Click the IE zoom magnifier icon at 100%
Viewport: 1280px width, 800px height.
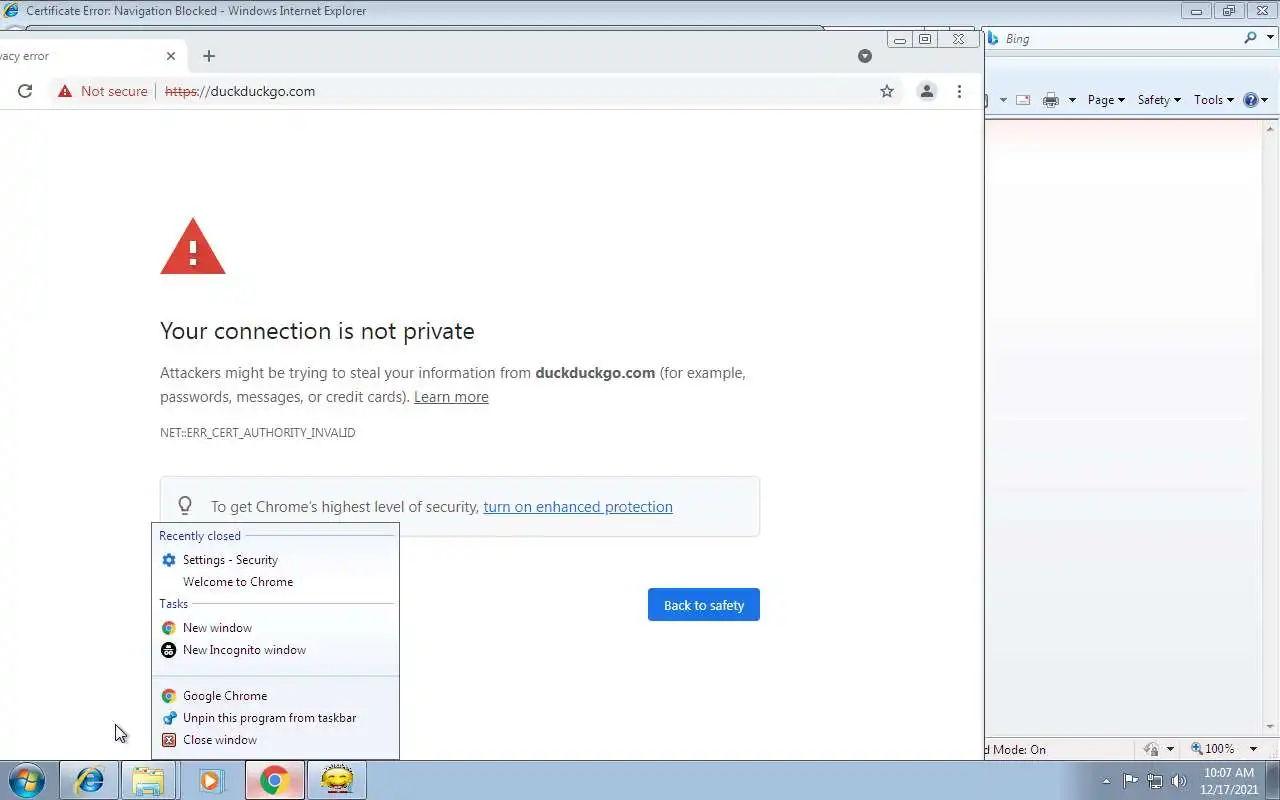1196,749
